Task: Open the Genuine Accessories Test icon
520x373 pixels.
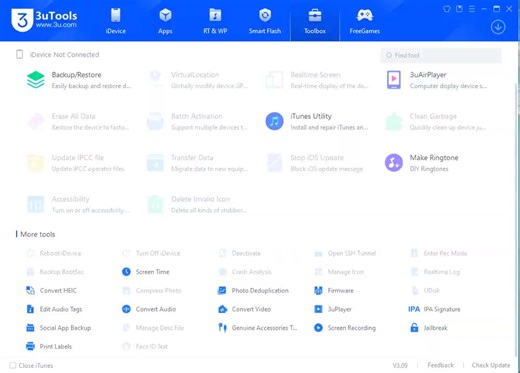Action: click(x=222, y=328)
